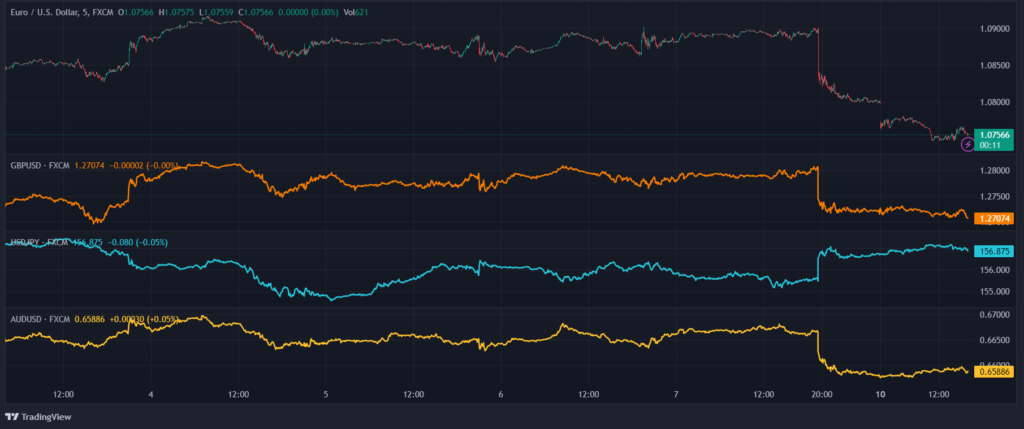Screen dimensions: 1024x429
Task: Click the 0.00000 (0.00%) change value
Action: [310, 12]
